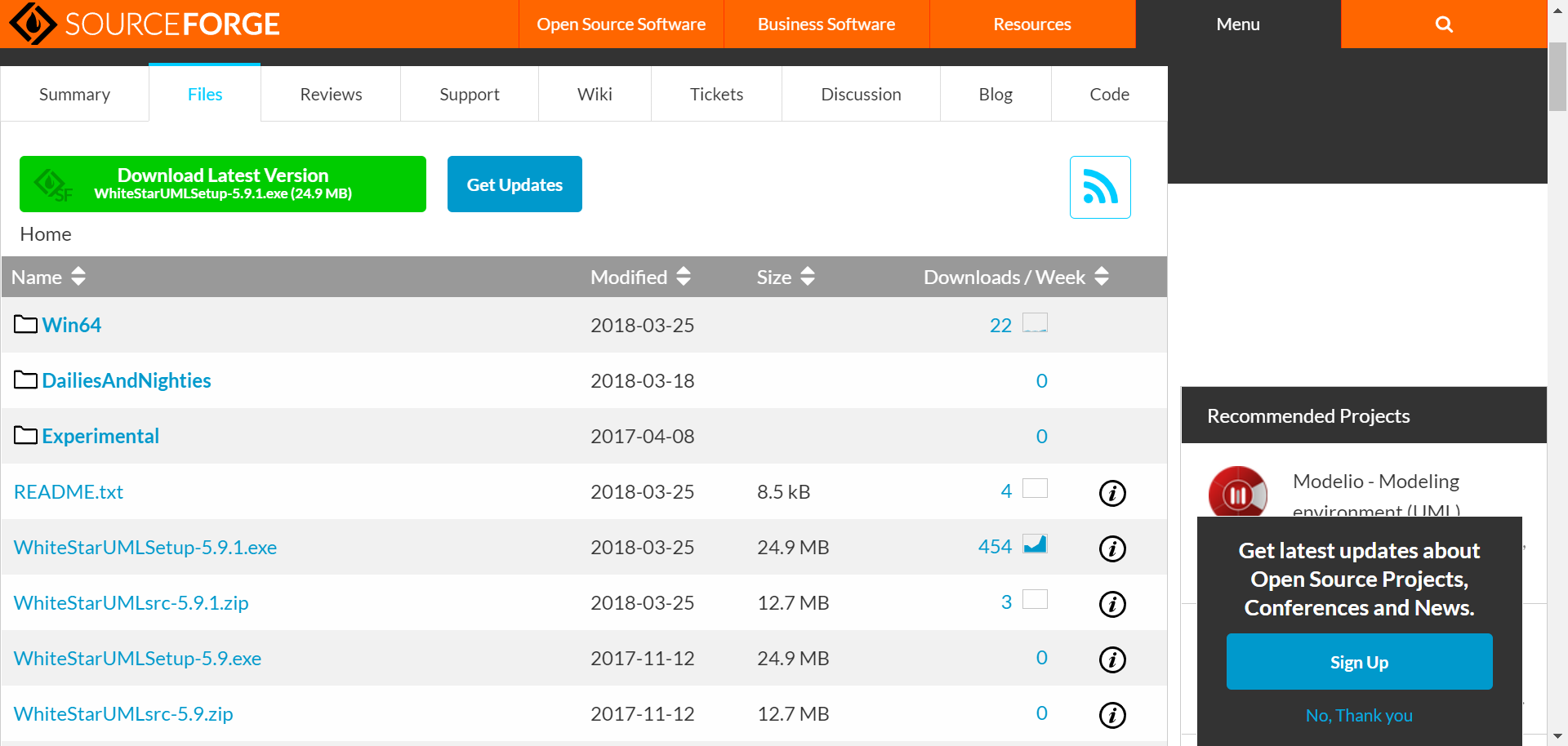Dismiss popup with No, Thank you
This screenshot has width=1568, height=746.
[1359, 716]
